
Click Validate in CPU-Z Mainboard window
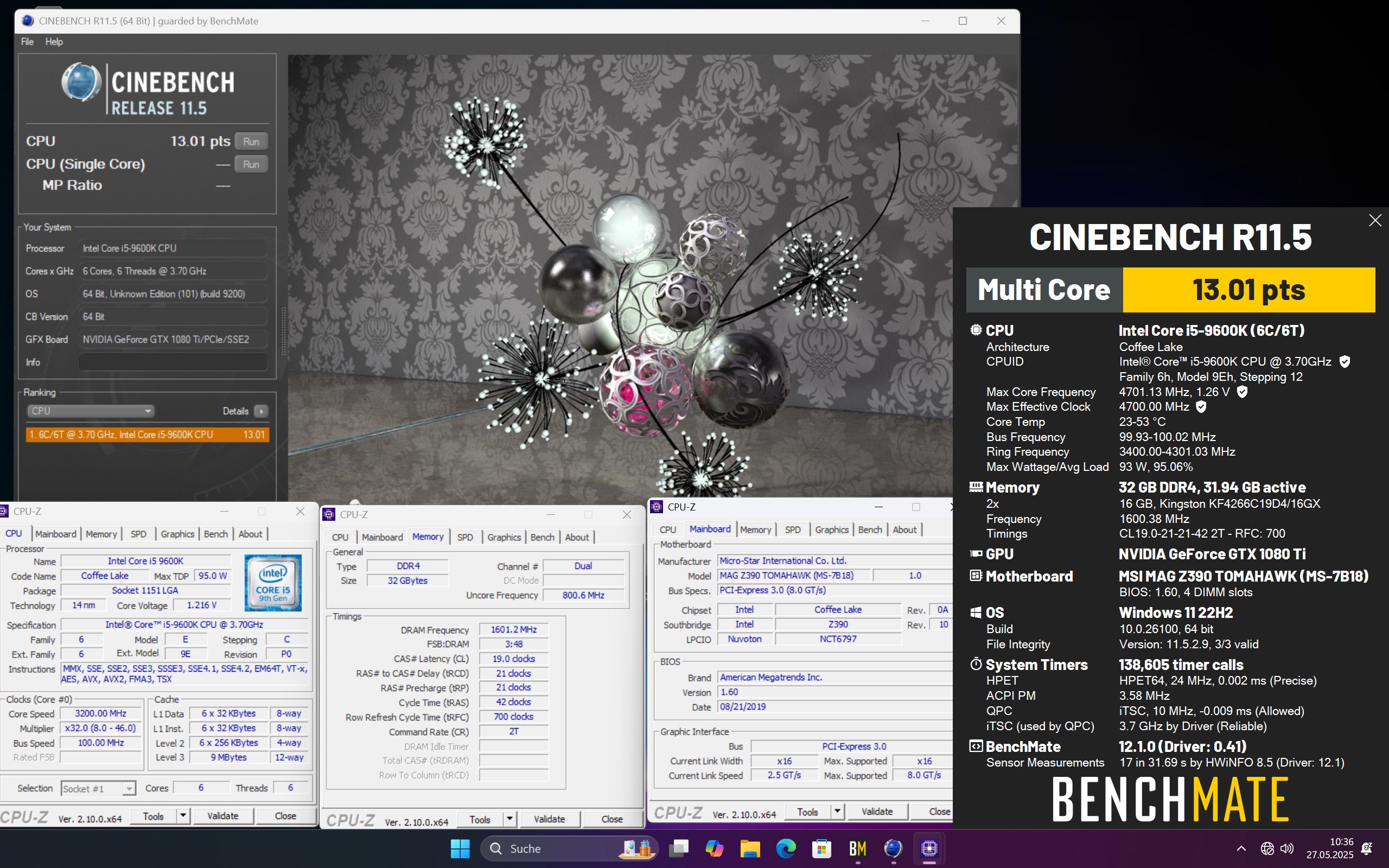(877, 812)
